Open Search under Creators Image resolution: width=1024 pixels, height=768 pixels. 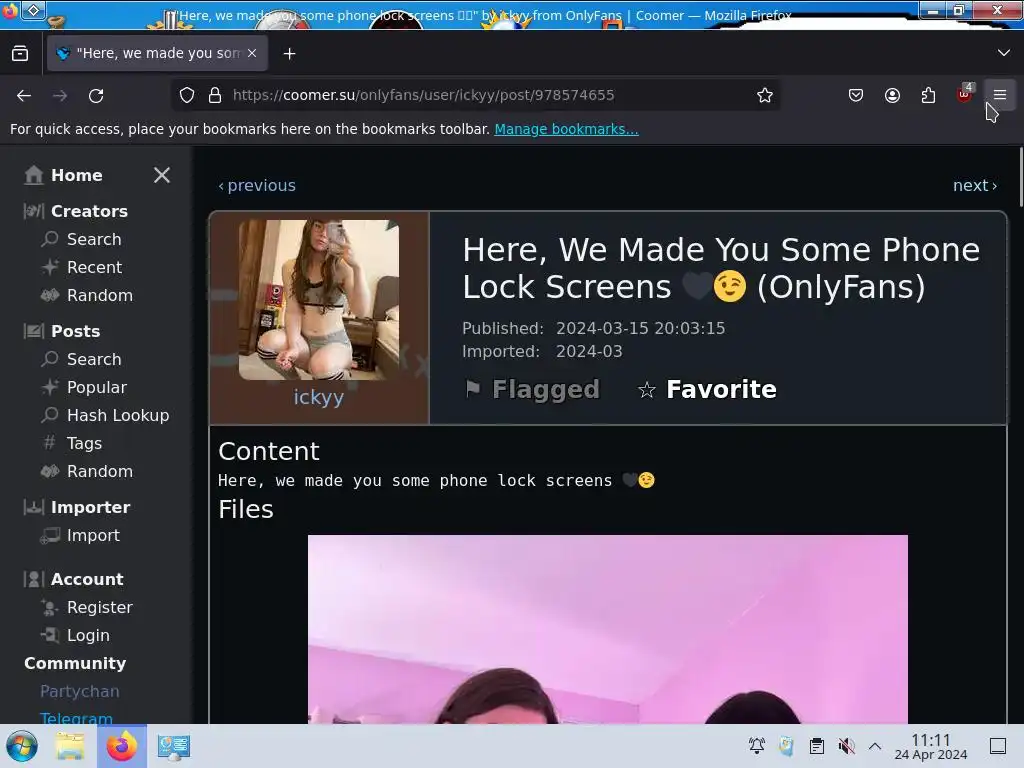[x=94, y=239]
